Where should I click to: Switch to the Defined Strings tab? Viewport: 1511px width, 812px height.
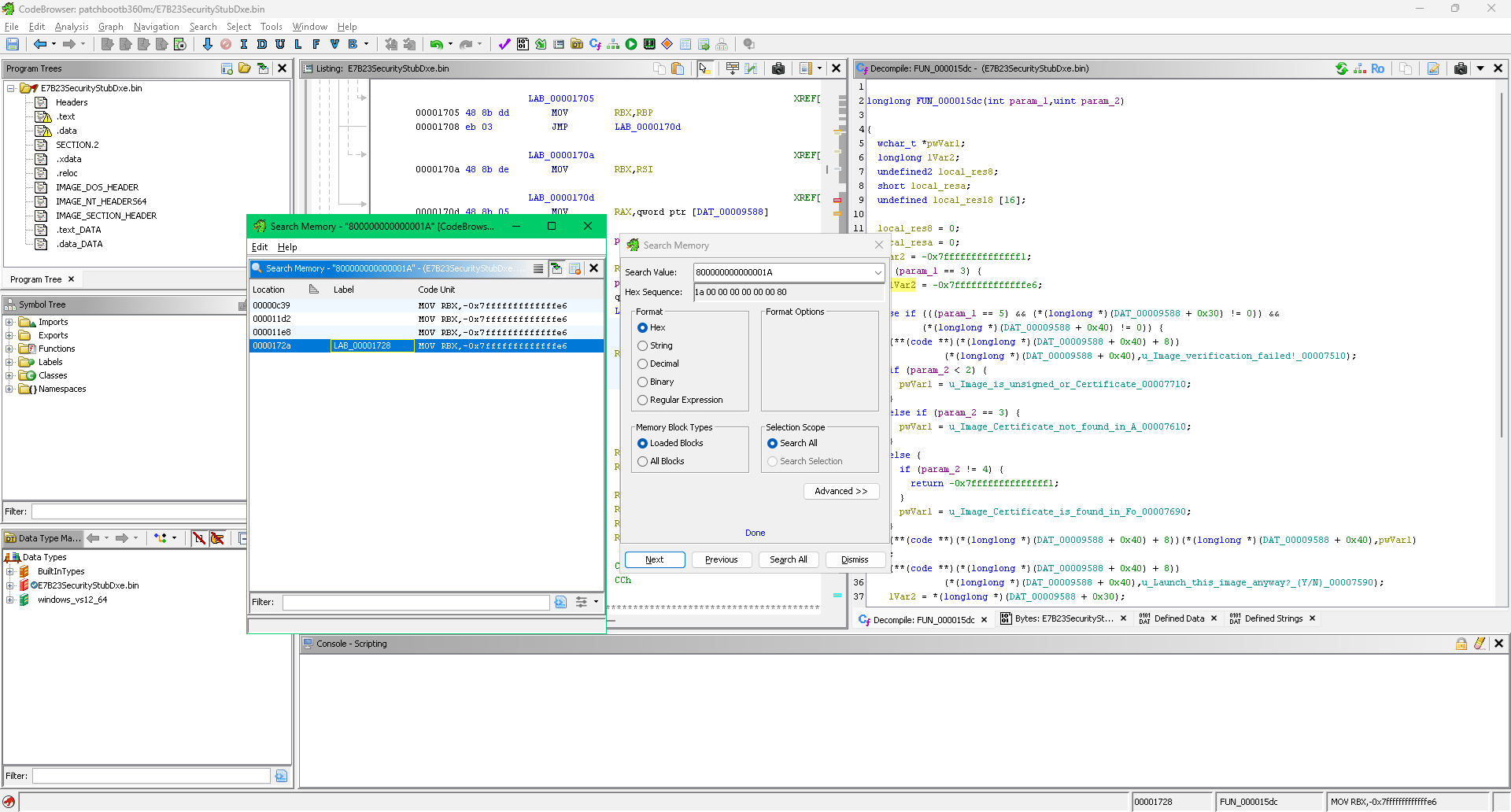click(x=1273, y=618)
